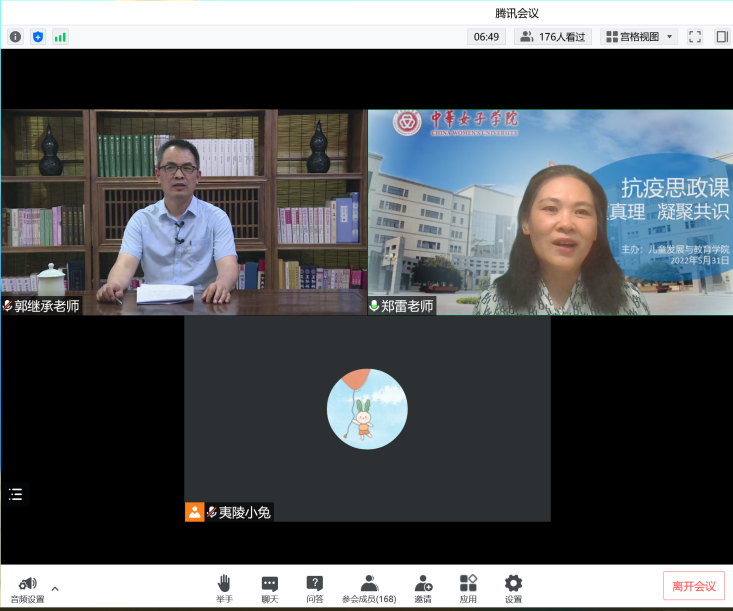Click the meeting info icon
This screenshot has width=733, height=611.
pyautogui.click(x=15, y=37)
